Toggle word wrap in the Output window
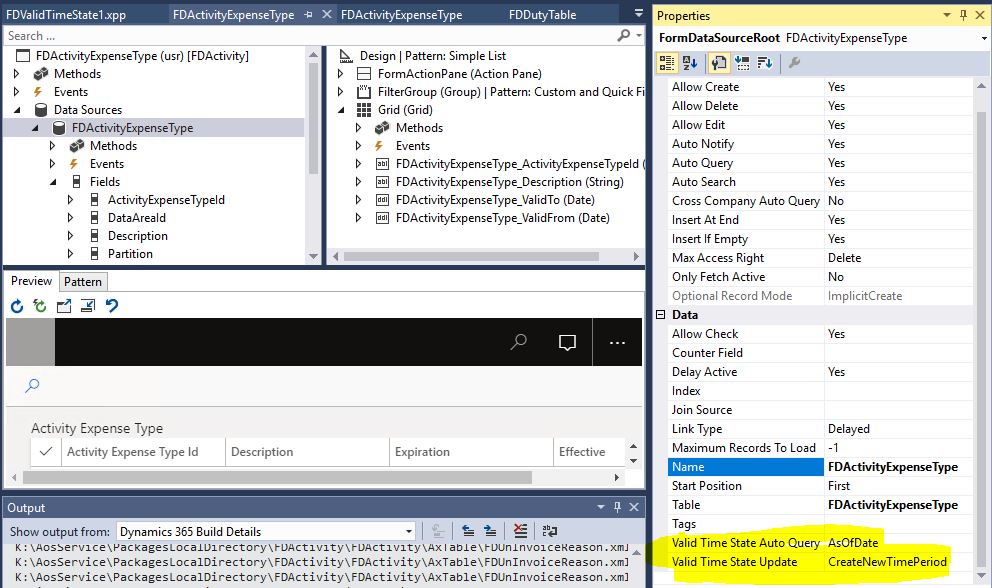The image size is (992, 588). 550,531
